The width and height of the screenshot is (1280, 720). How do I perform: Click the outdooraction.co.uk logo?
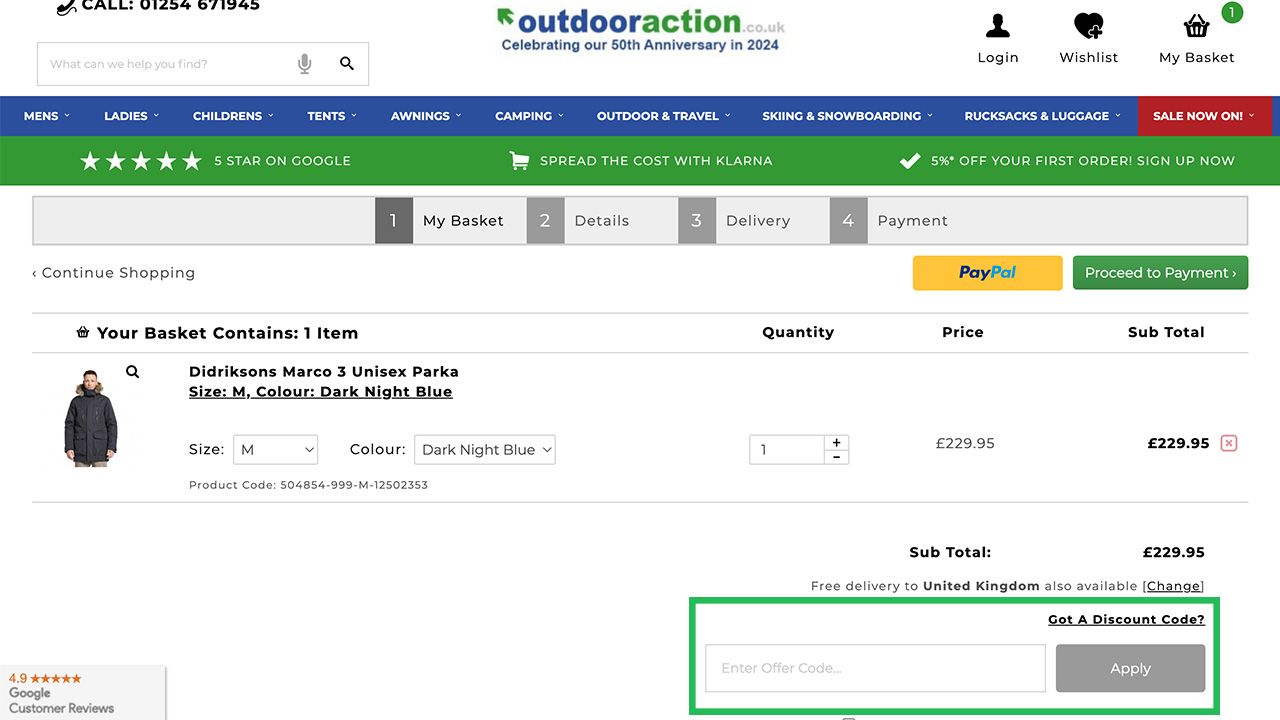click(x=641, y=28)
